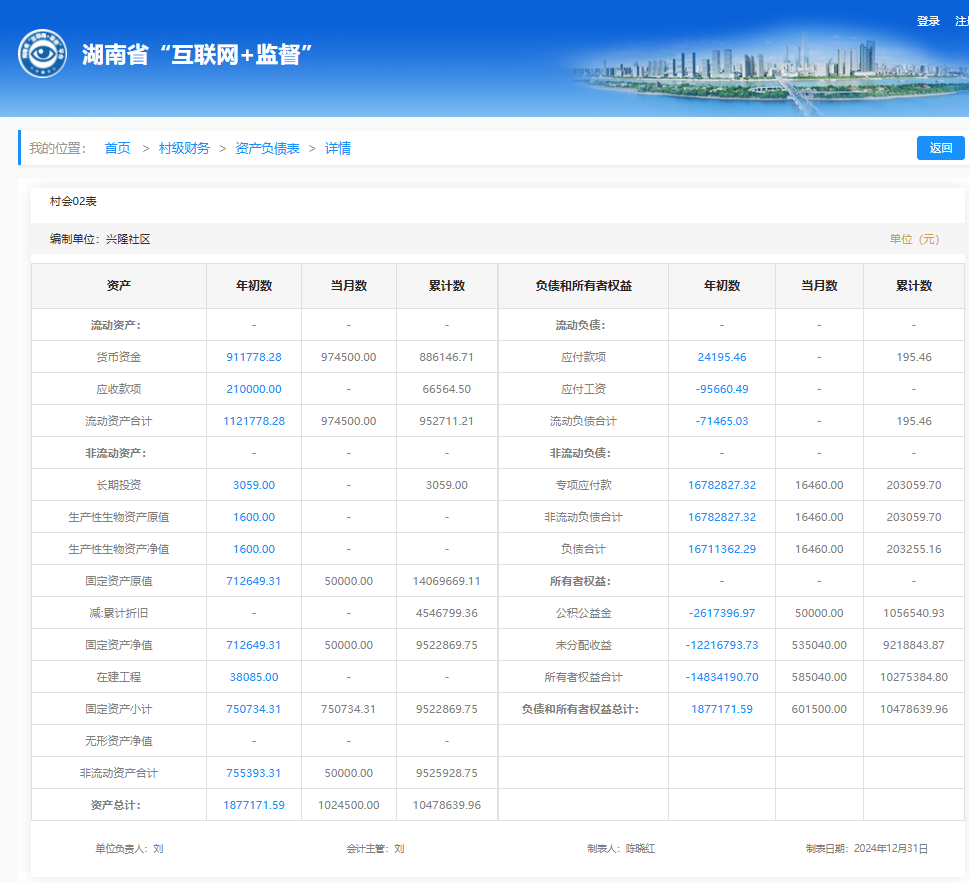Click the 返回 button
This screenshot has width=969, height=883.
point(941,148)
